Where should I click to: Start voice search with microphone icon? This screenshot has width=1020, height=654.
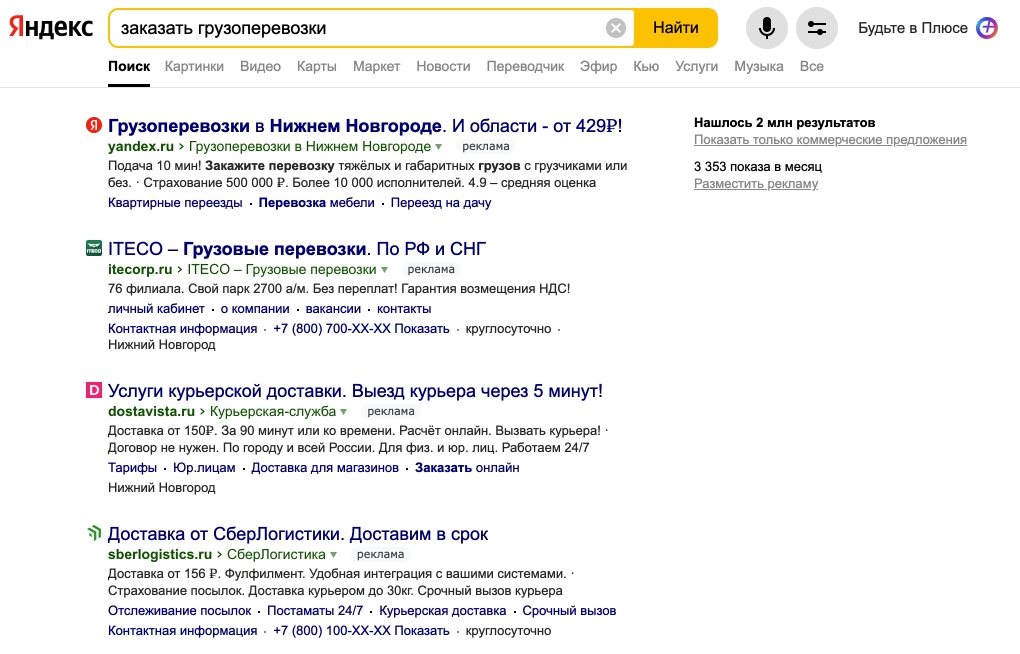(767, 28)
